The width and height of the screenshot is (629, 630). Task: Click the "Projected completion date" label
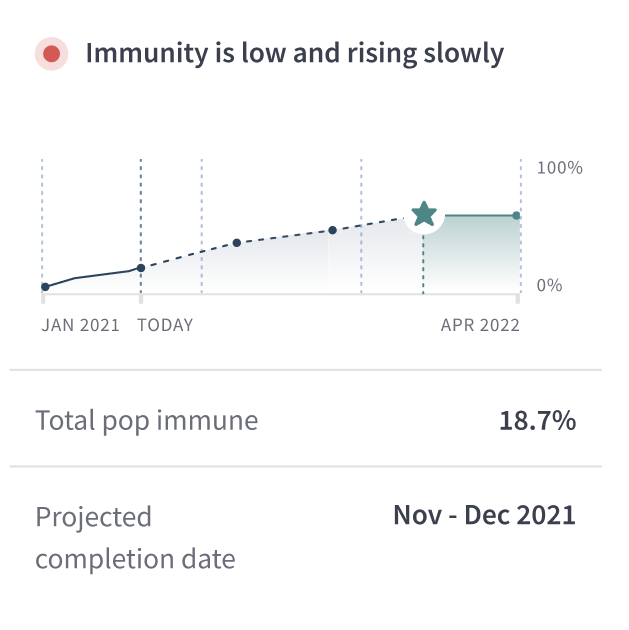pos(135,537)
